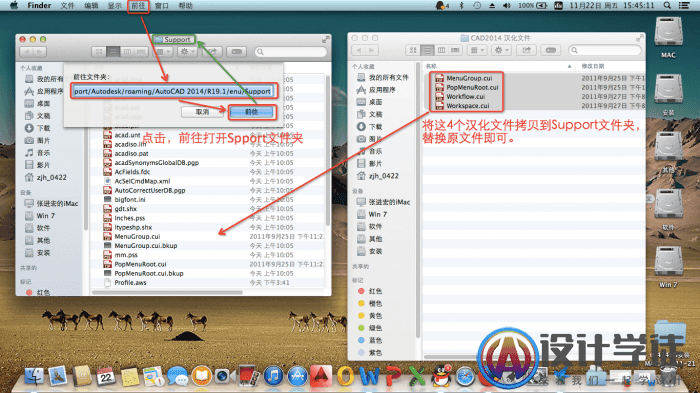Open Finder from the Dock
700x393 pixels.
point(34,376)
